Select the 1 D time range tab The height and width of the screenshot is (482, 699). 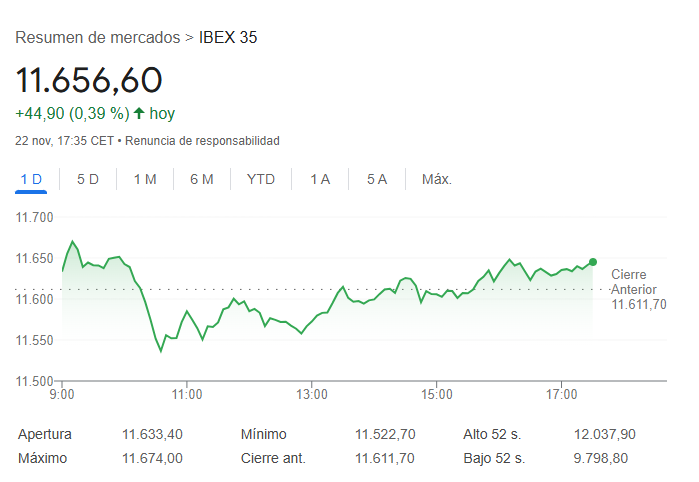tap(31, 180)
